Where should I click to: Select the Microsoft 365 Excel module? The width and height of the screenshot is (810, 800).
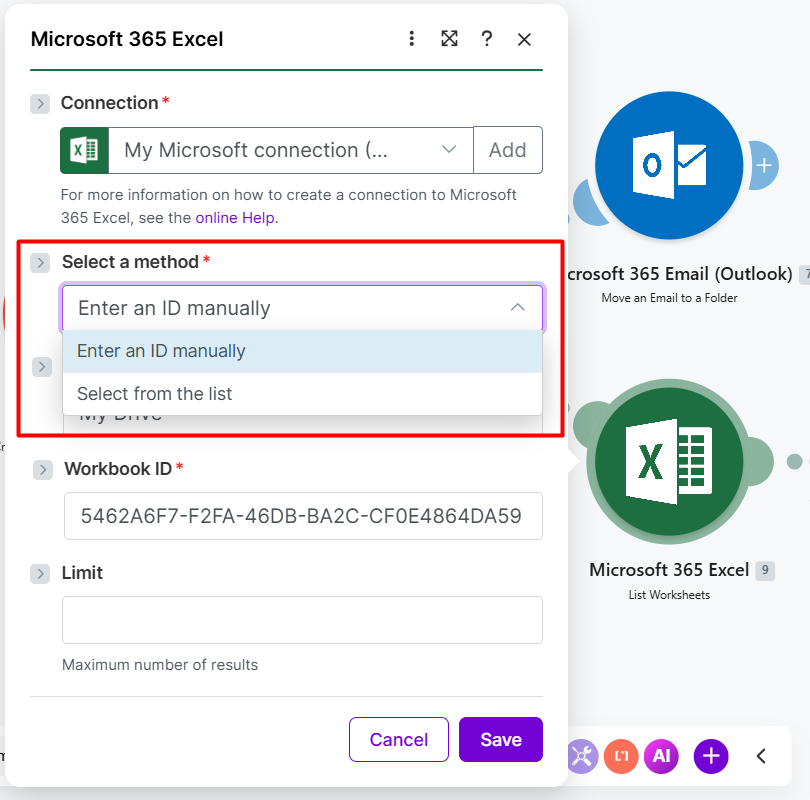tap(669, 461)
